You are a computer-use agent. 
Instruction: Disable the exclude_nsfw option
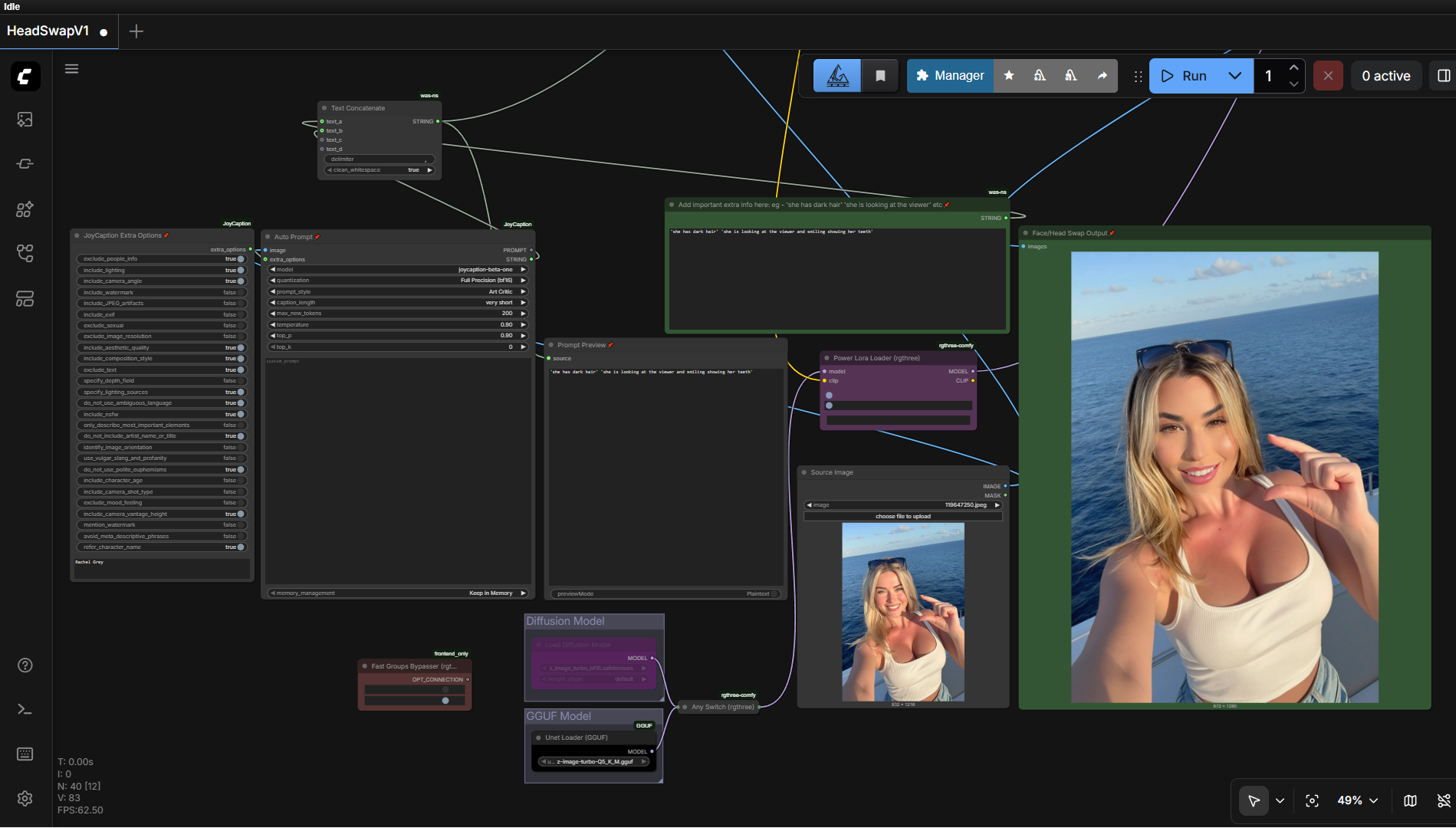pyautogui.click(x=241, y=414)
